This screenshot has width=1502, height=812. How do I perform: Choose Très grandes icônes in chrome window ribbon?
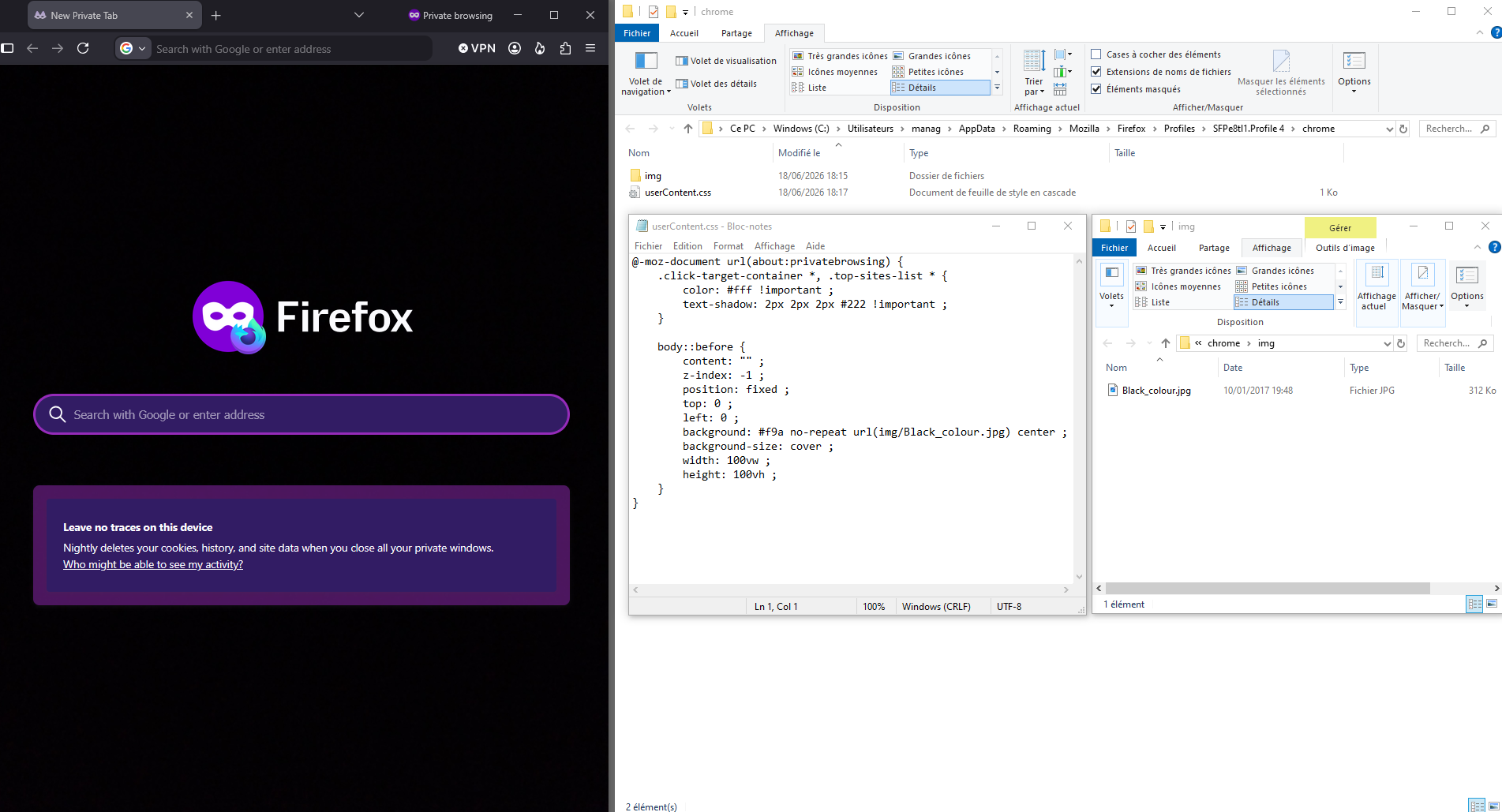840,56
